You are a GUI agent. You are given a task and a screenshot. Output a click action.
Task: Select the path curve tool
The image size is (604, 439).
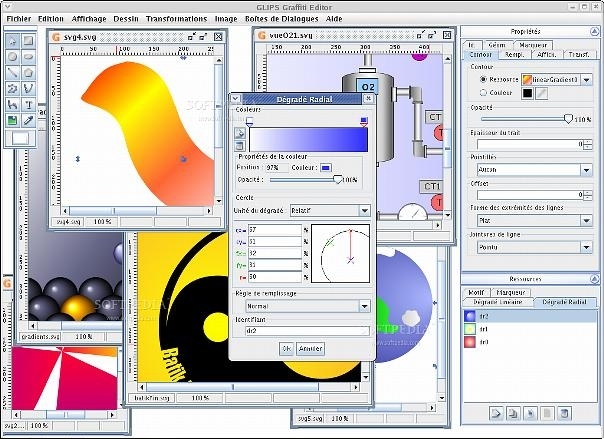tap(28, 89)
